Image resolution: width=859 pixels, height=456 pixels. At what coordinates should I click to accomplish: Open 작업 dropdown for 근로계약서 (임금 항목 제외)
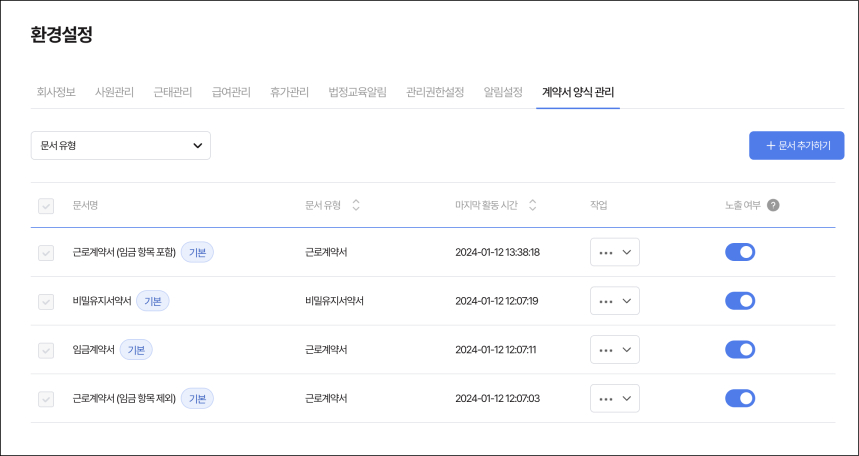coord(614,399)
